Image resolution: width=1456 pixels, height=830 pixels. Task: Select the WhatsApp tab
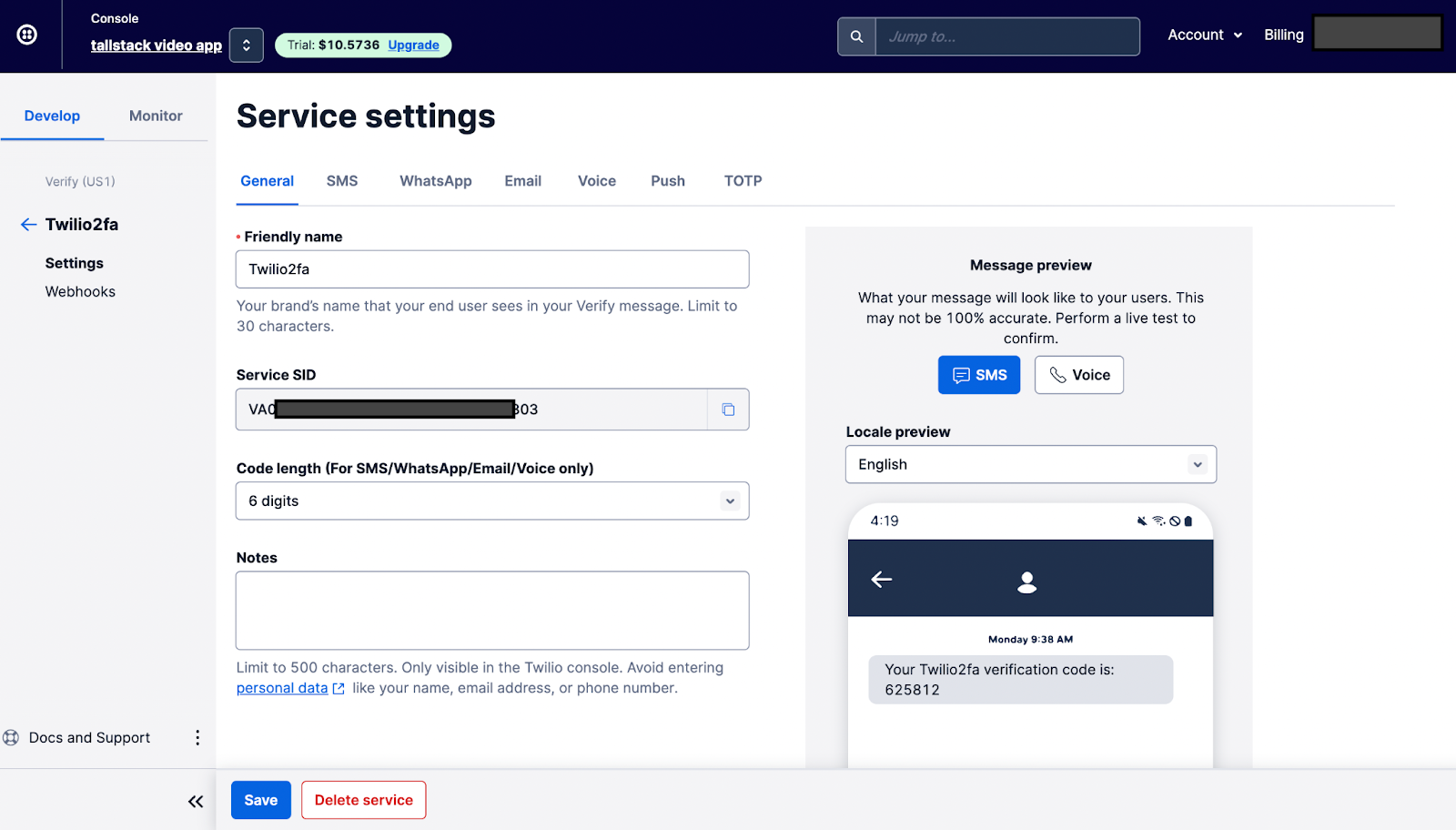coord(436,181)
